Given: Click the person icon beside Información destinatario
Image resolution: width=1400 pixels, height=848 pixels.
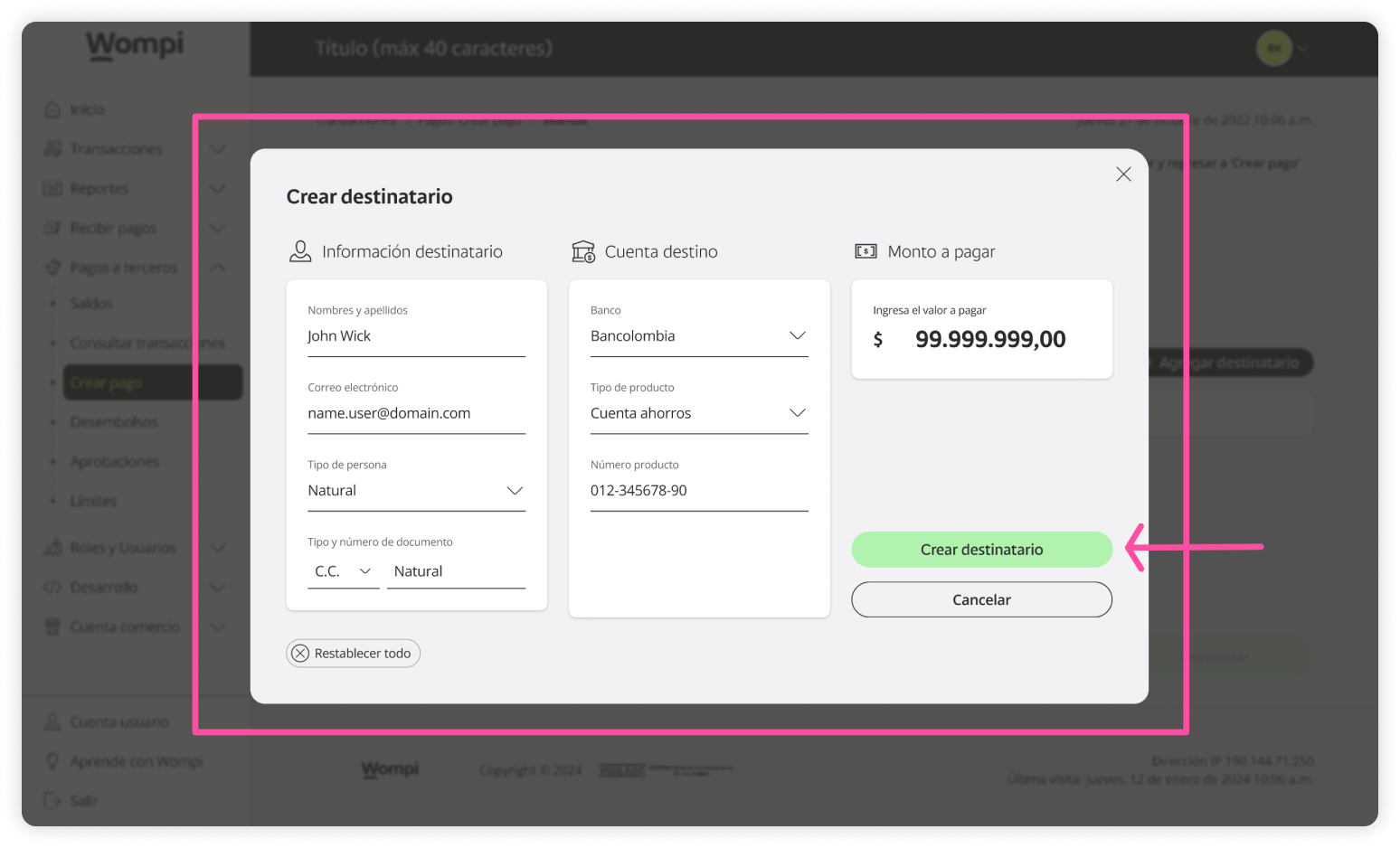Looking at the screenshot, I should coord(300,251).
